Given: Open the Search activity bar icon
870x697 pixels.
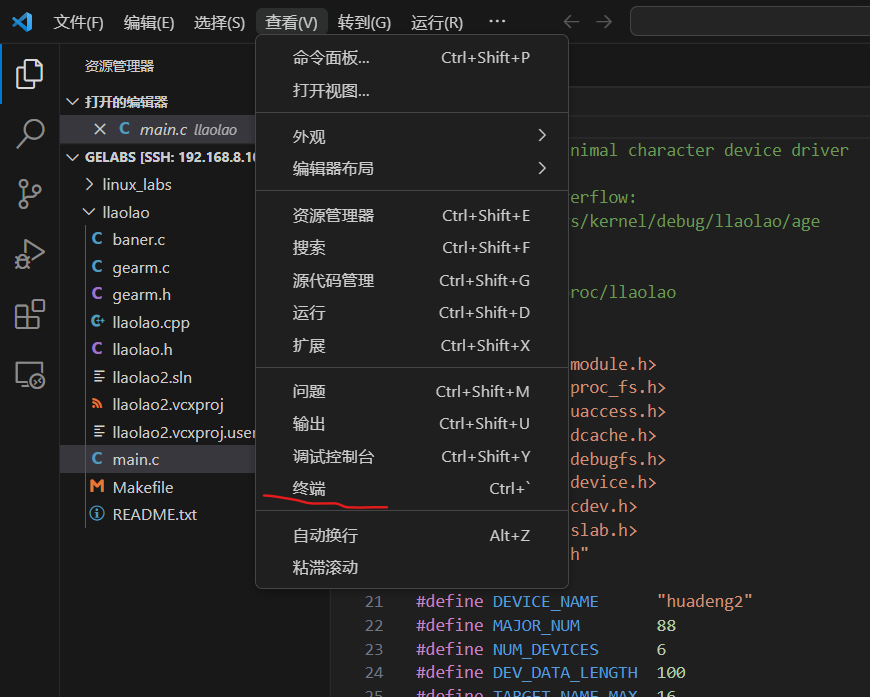Looking at the screenshot, I should [x=29, y=134].
